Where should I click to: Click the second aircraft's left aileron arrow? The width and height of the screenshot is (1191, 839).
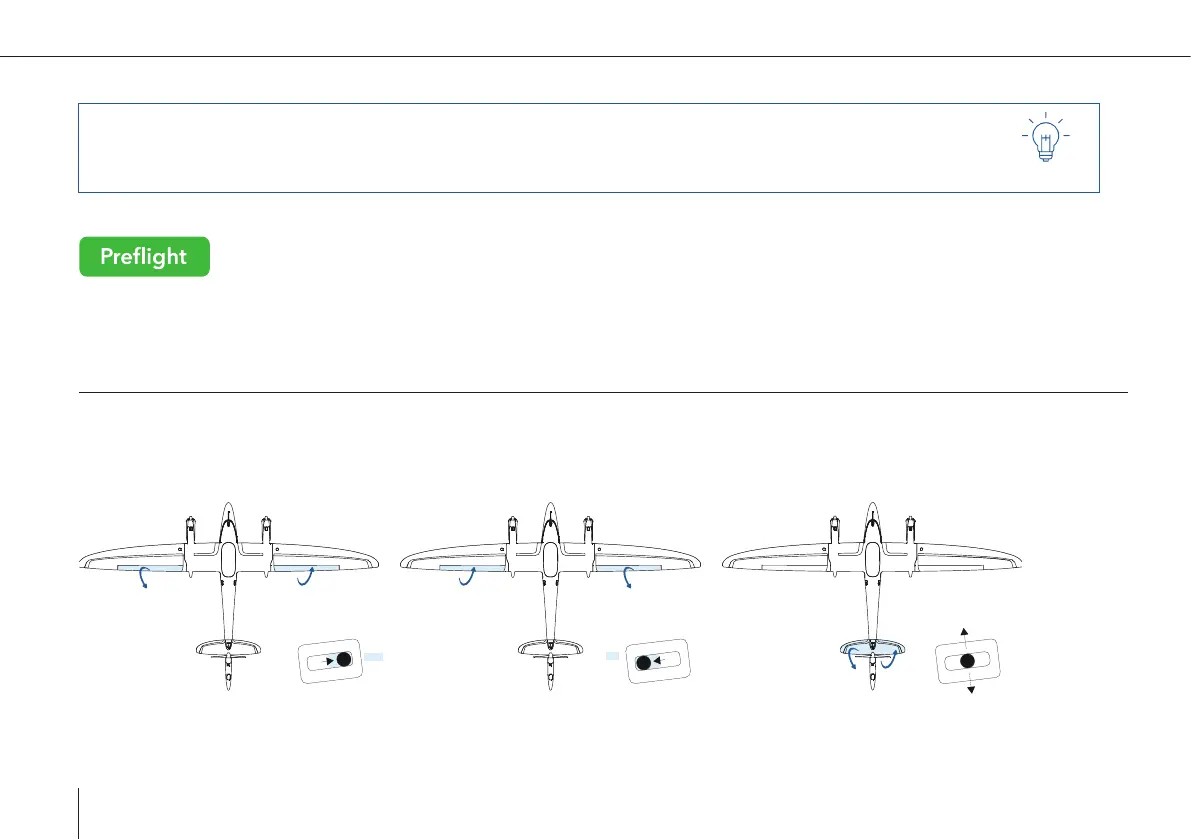click(x=467, y=576)
